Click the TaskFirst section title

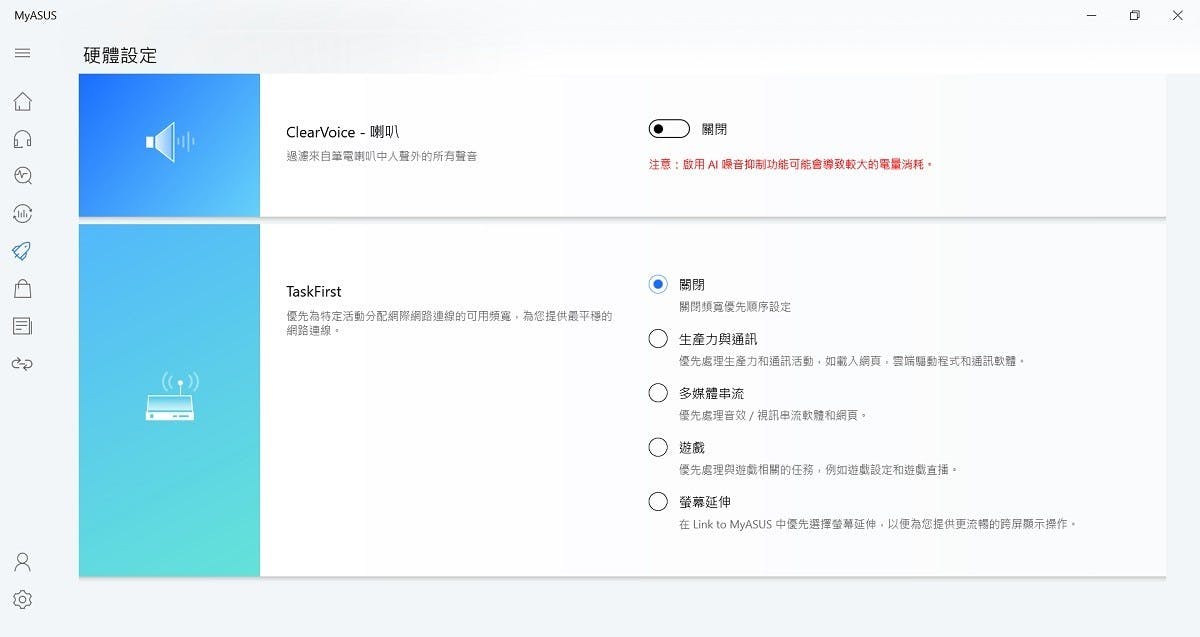click(314, 292)
